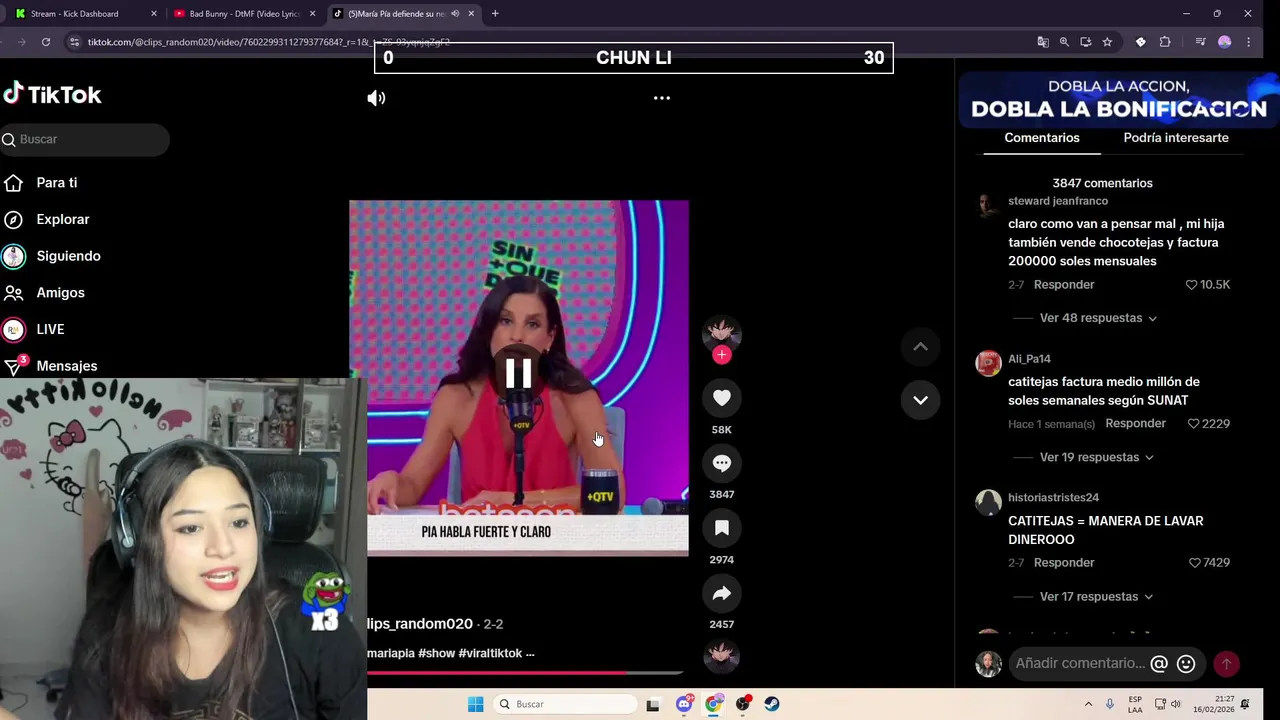Switch to Podría interesarte tab
Viewport: 1280px width, 720px height.
(x=1176, y=138)
